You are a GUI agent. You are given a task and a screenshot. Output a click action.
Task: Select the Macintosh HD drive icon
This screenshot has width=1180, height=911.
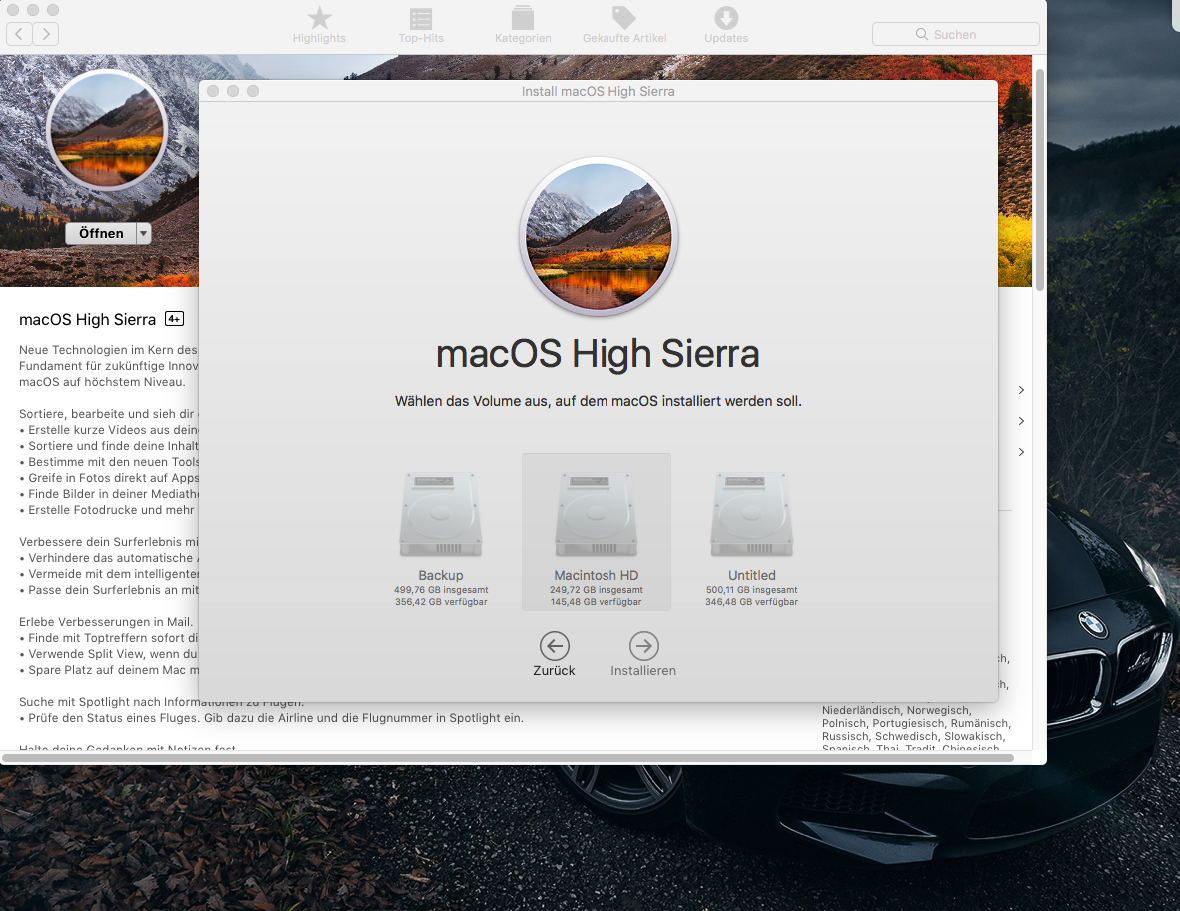[x=596, y=515]
